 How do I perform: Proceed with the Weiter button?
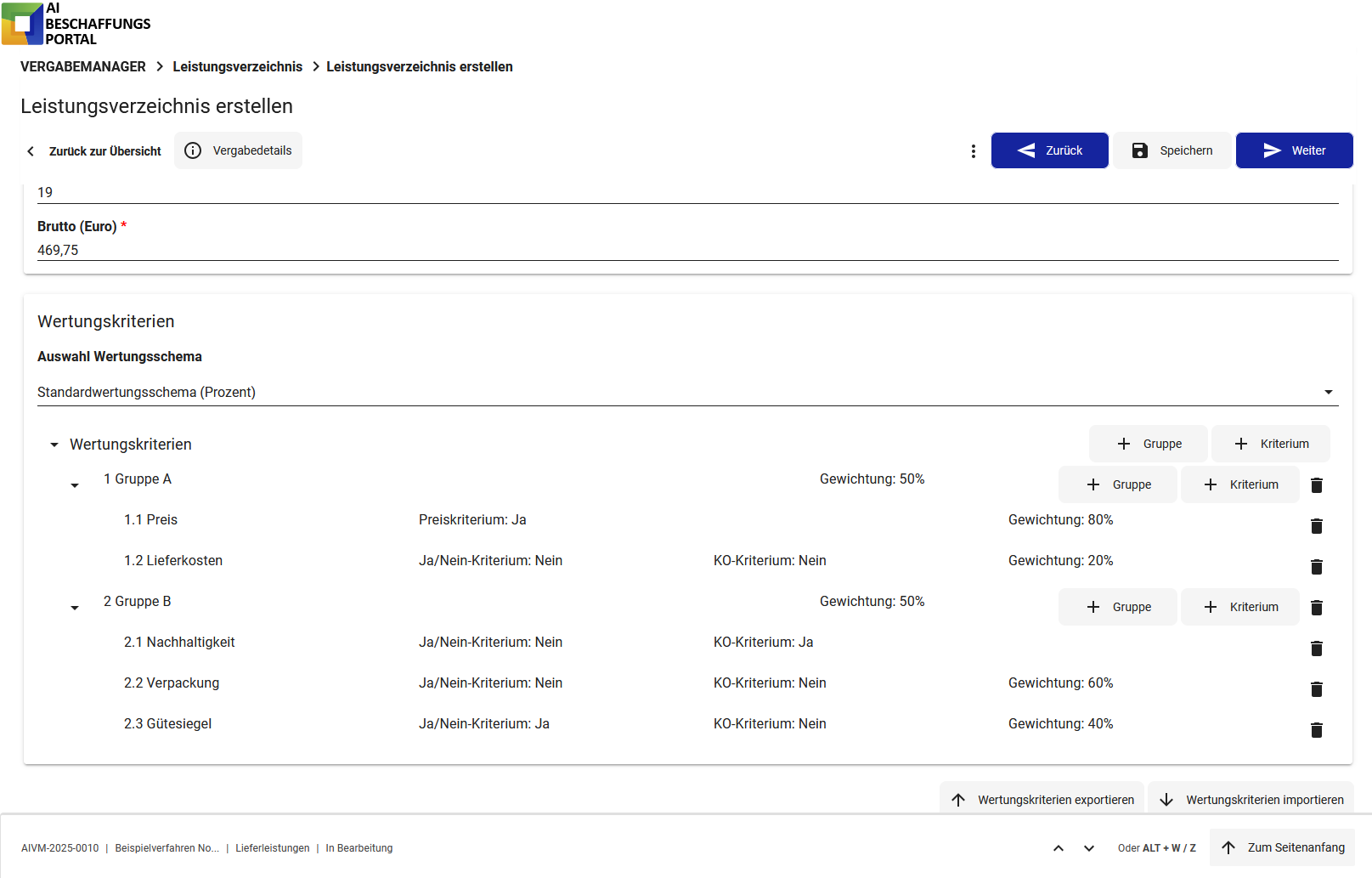click(x=1294, y=150)
